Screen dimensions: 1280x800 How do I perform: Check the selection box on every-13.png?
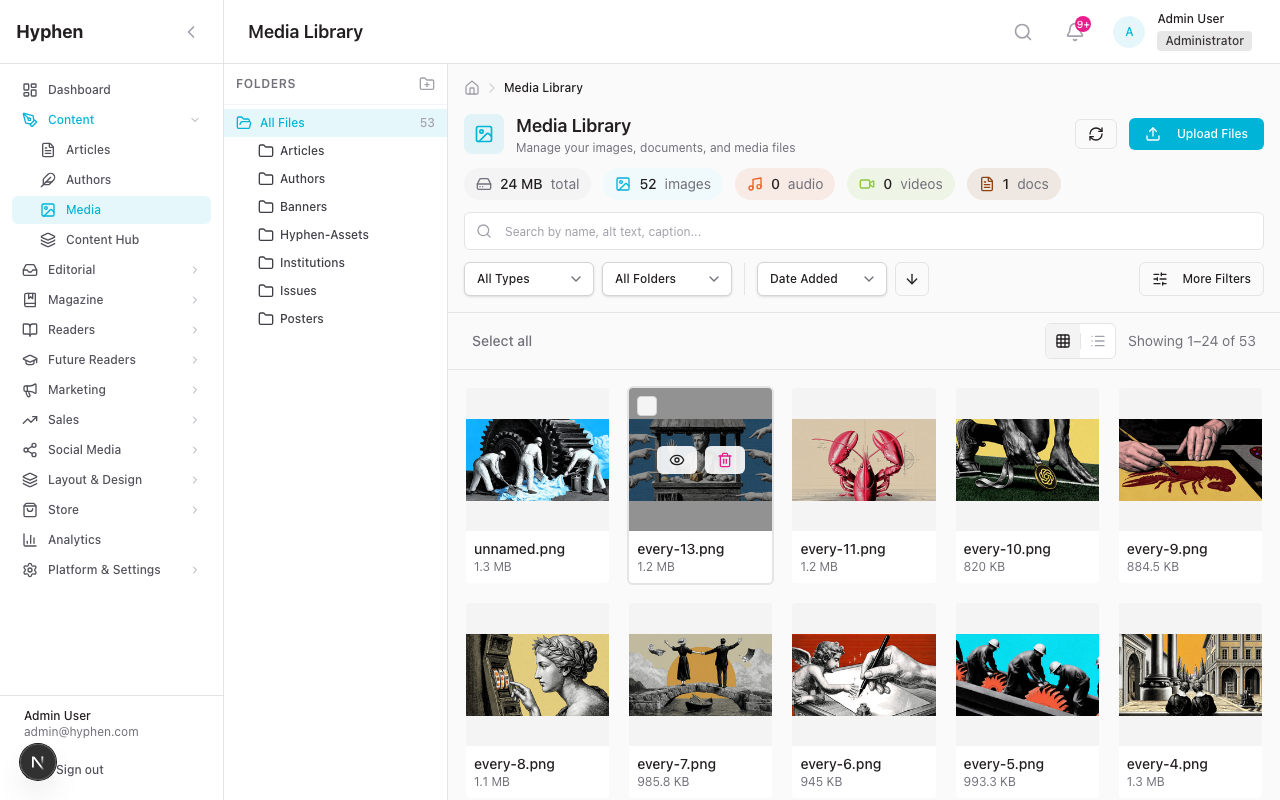[x=647, y=406]
